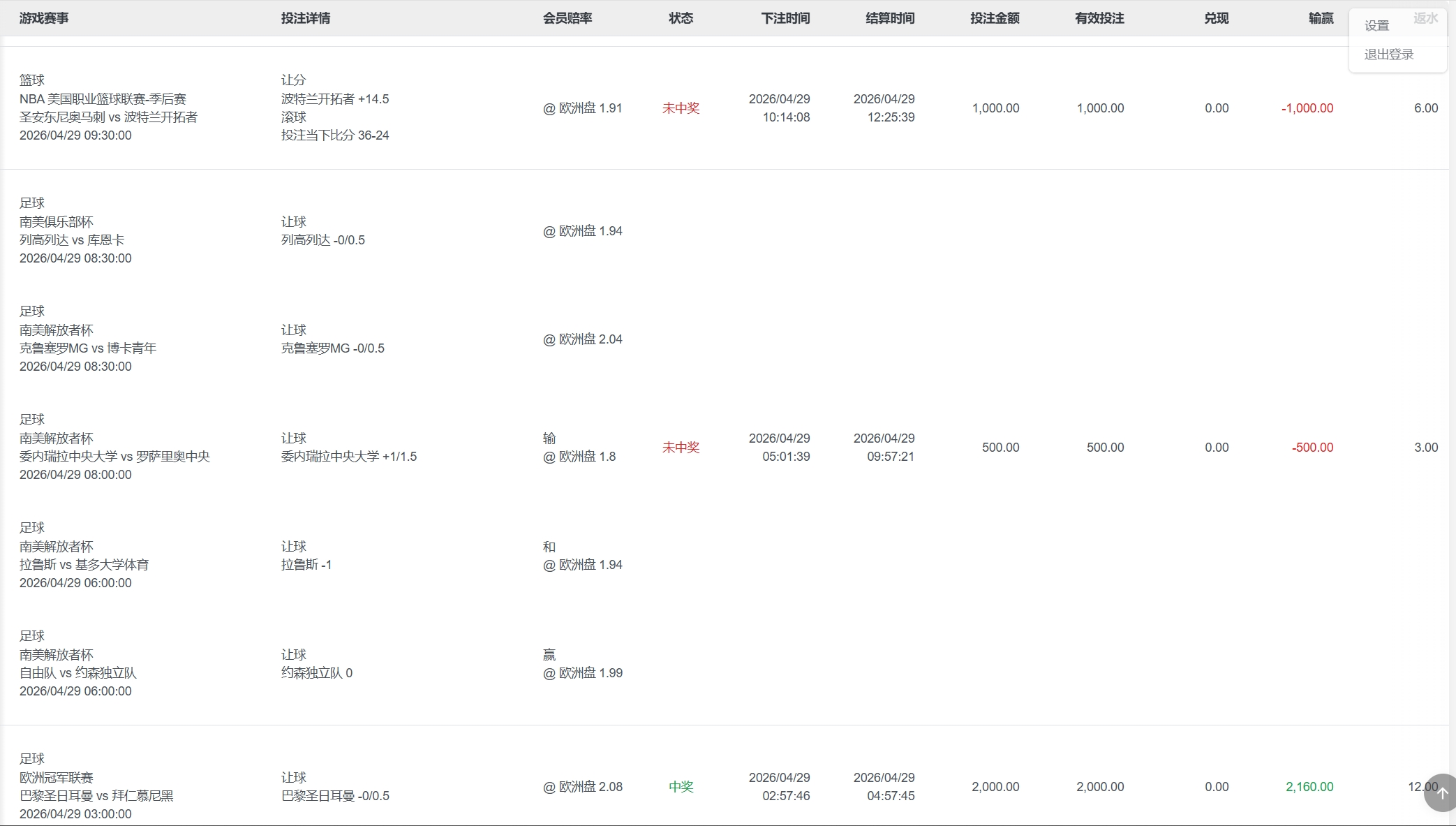Click the 结算时间 column header
The width and height of the screenshot is (1456, 826).
click(890, 18)
